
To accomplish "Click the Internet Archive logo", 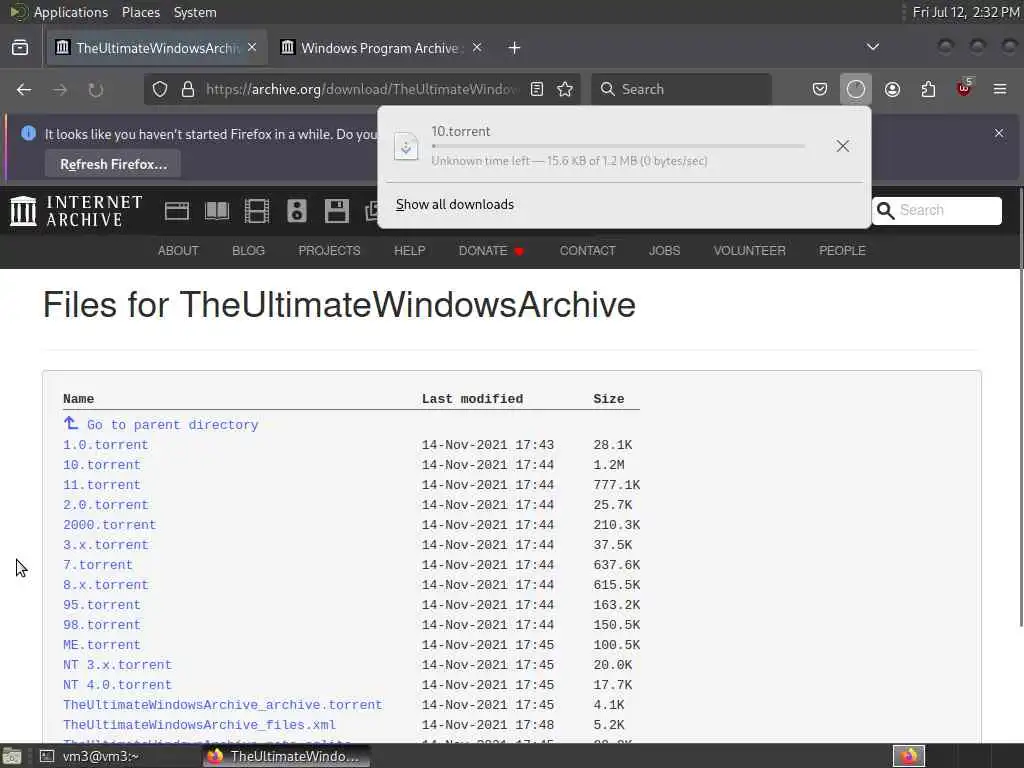I will [76, 211].
